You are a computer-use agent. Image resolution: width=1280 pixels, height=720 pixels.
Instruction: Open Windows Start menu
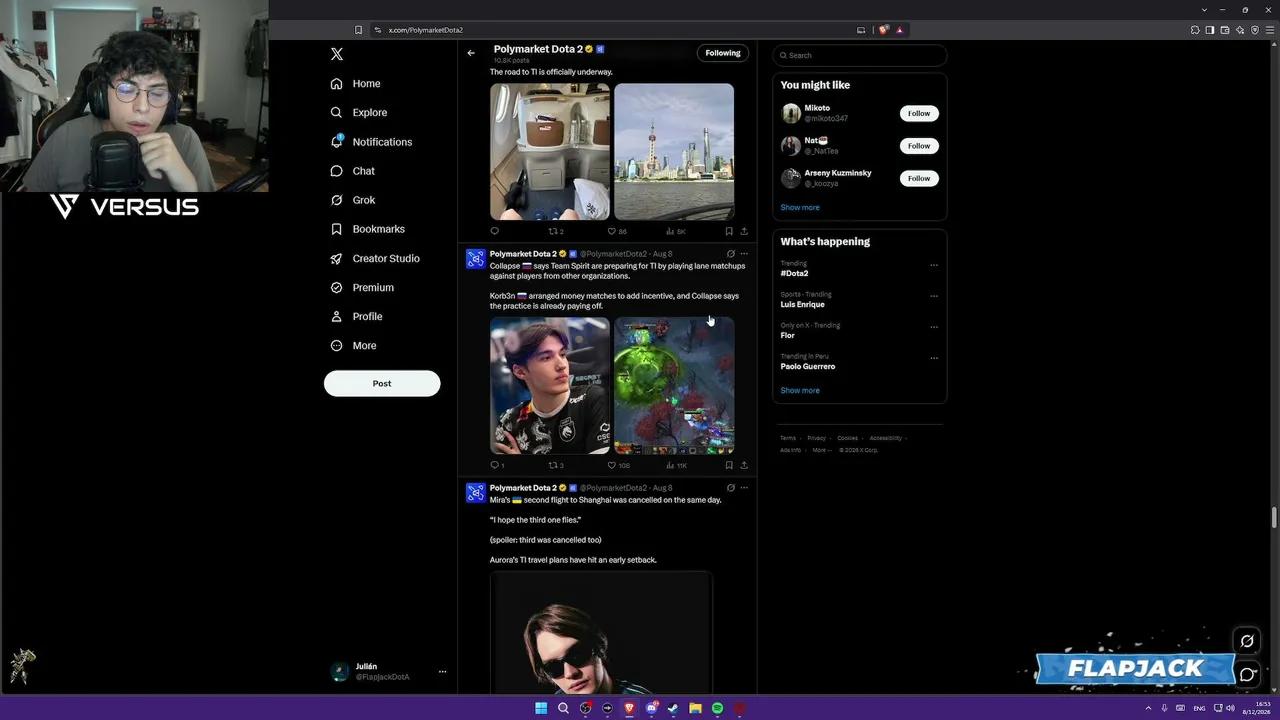click(x=541, y=708)
